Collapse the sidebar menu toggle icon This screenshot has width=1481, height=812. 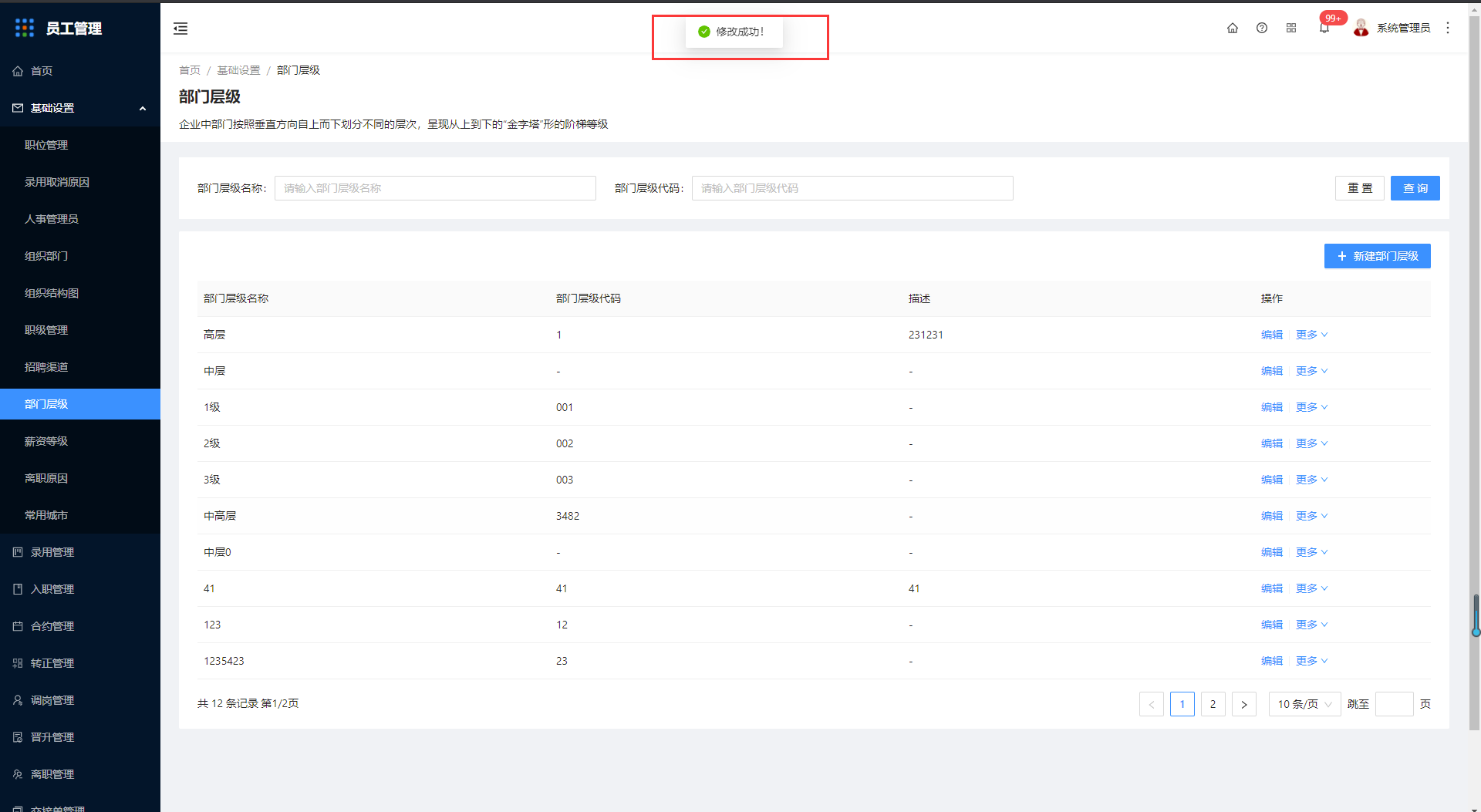click(x=180, y=29)
